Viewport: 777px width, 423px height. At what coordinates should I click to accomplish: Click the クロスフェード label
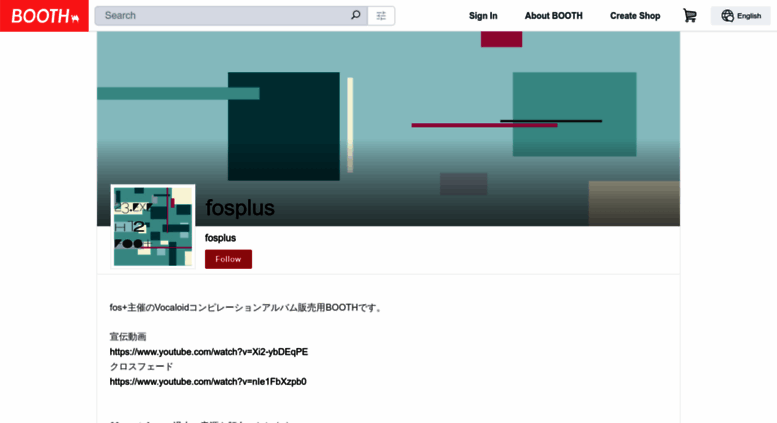pyautogui.click(x=141, y=367)
